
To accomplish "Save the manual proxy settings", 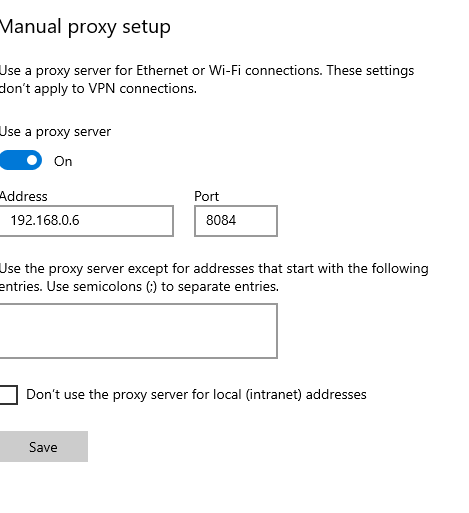I will (x=44, y=447).
